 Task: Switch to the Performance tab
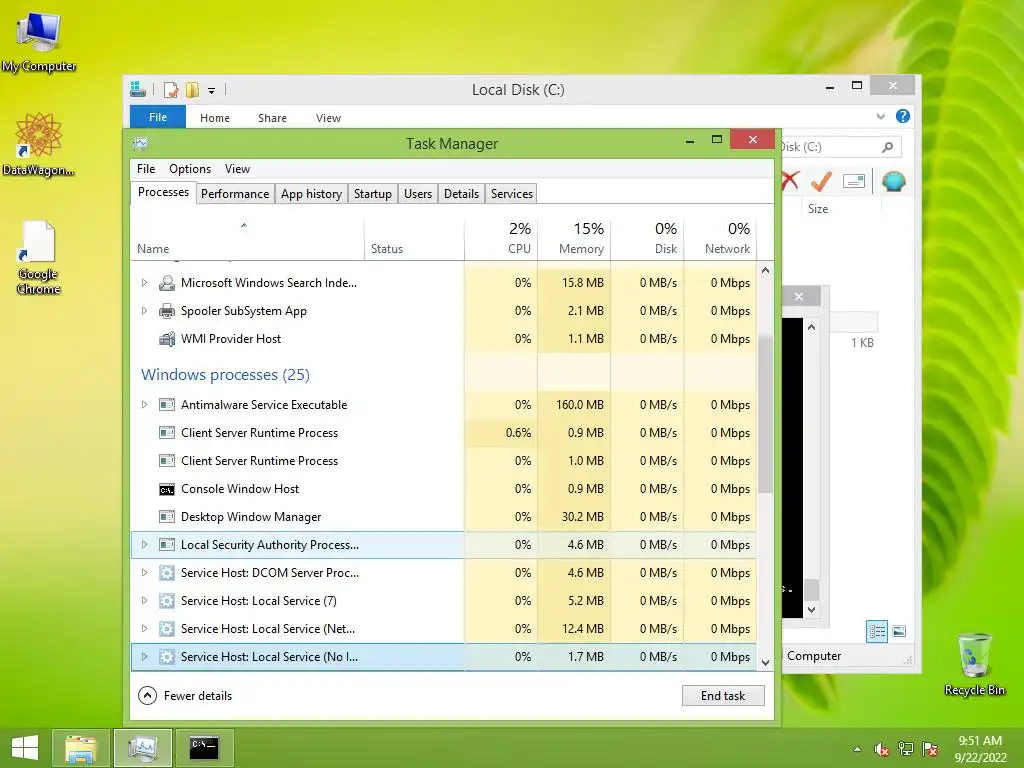tap(235, 194)
